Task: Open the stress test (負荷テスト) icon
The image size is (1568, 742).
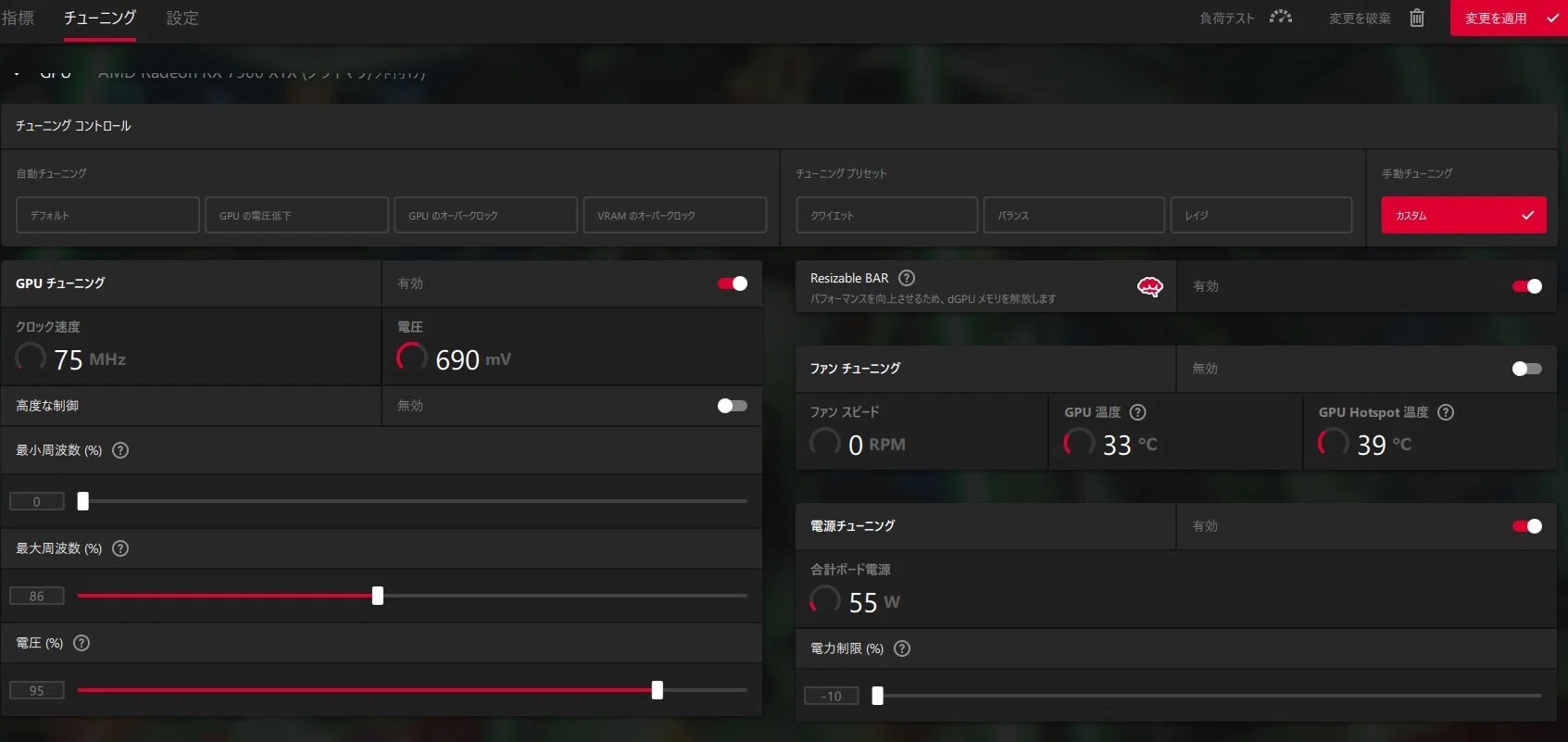Action: 1281,18
